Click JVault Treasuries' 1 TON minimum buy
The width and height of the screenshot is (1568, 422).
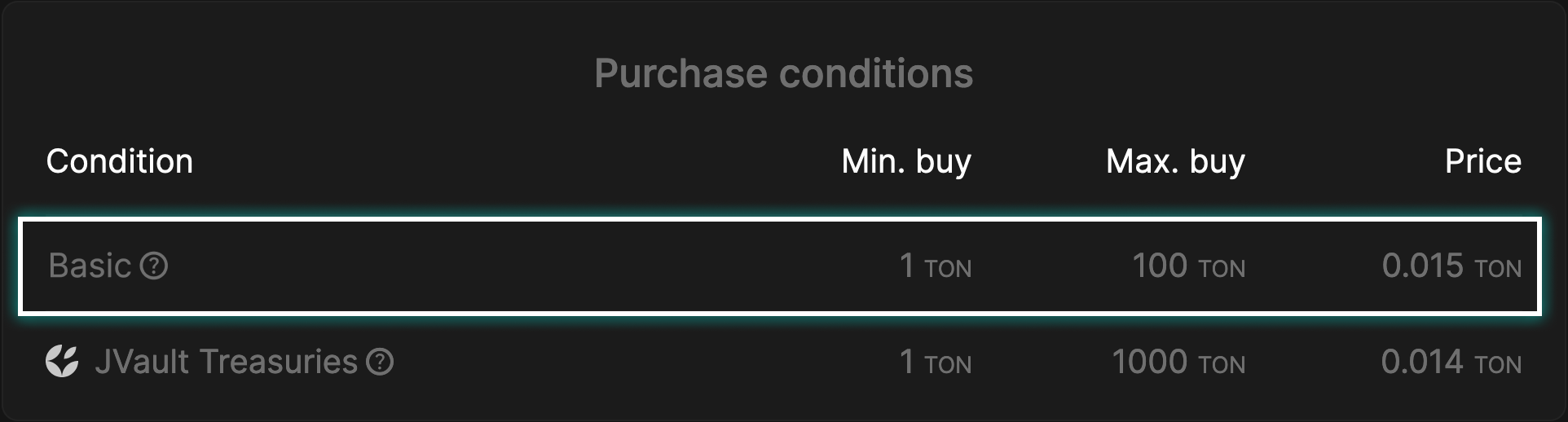(x=935, y=363)
